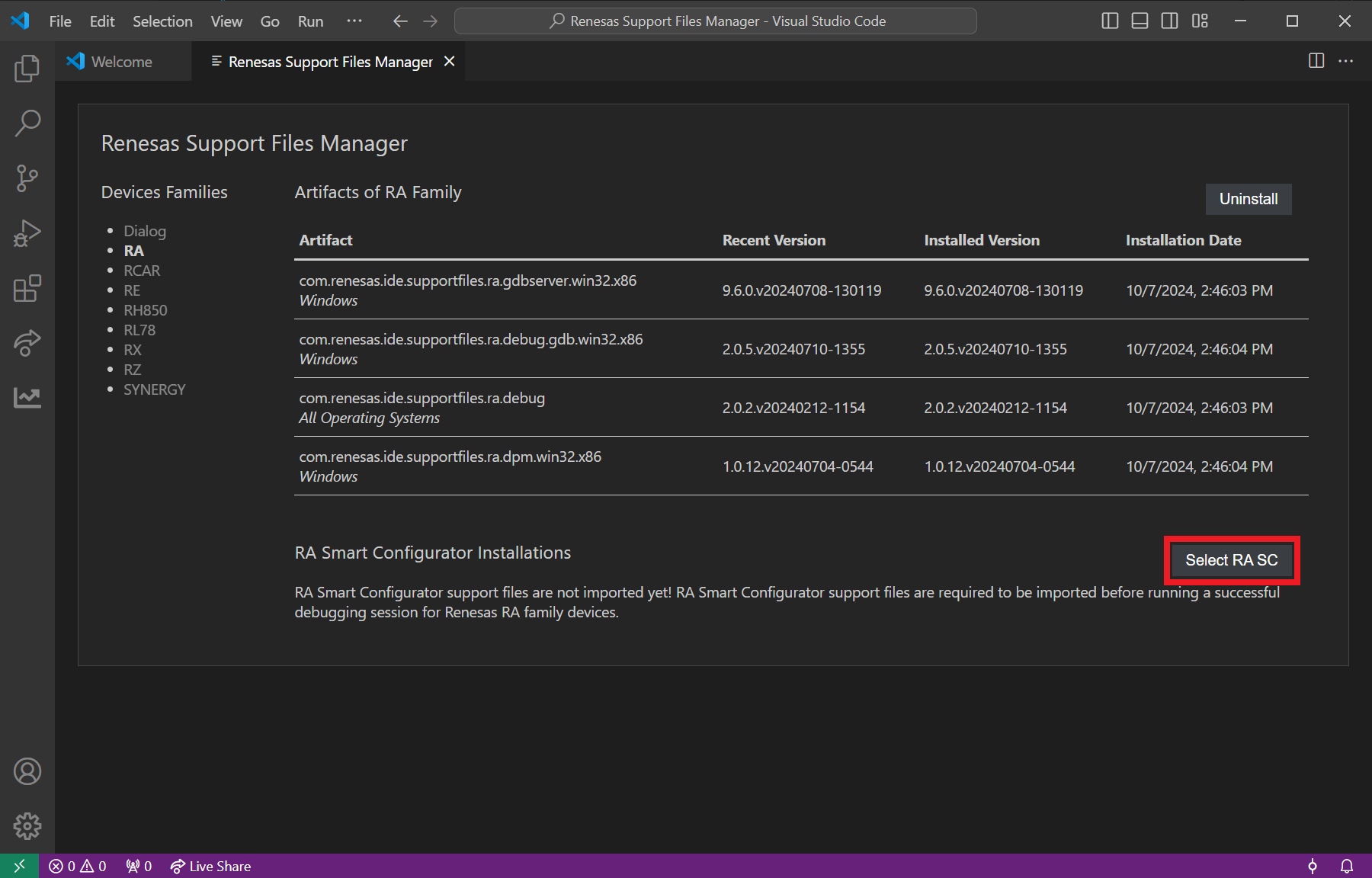Click the ra.gdbserver.win32.x86 artifact row
Image resolution: width=1372 pixels, height=878 pixels.
coord(801,290)
